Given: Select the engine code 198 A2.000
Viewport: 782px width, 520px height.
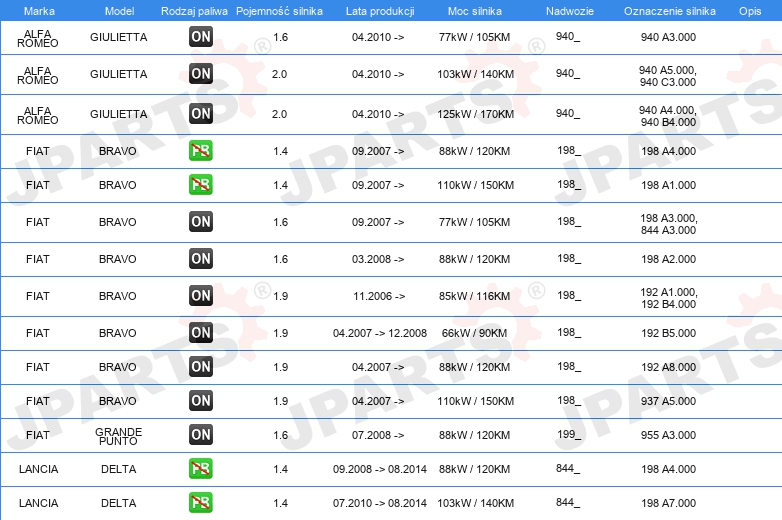Looking at the screenshot, I should pyautogui.click(x=668, y=259).
